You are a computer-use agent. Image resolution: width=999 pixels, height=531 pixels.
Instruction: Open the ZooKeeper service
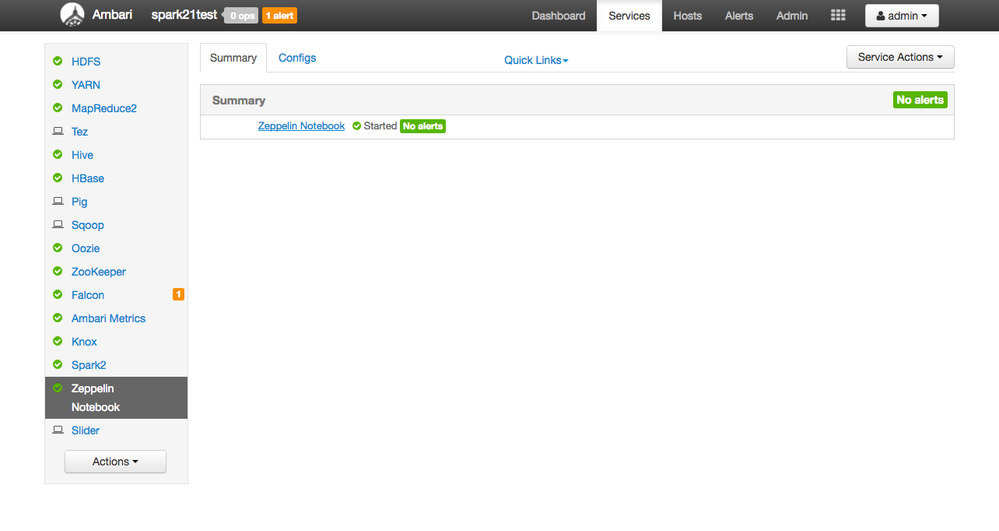coord(99,272)
